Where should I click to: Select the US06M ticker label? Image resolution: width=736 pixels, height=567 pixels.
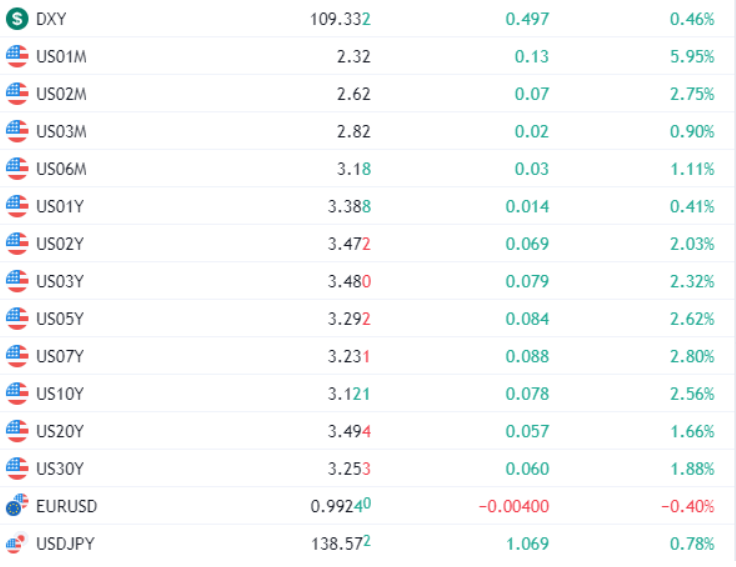(61, 169)
